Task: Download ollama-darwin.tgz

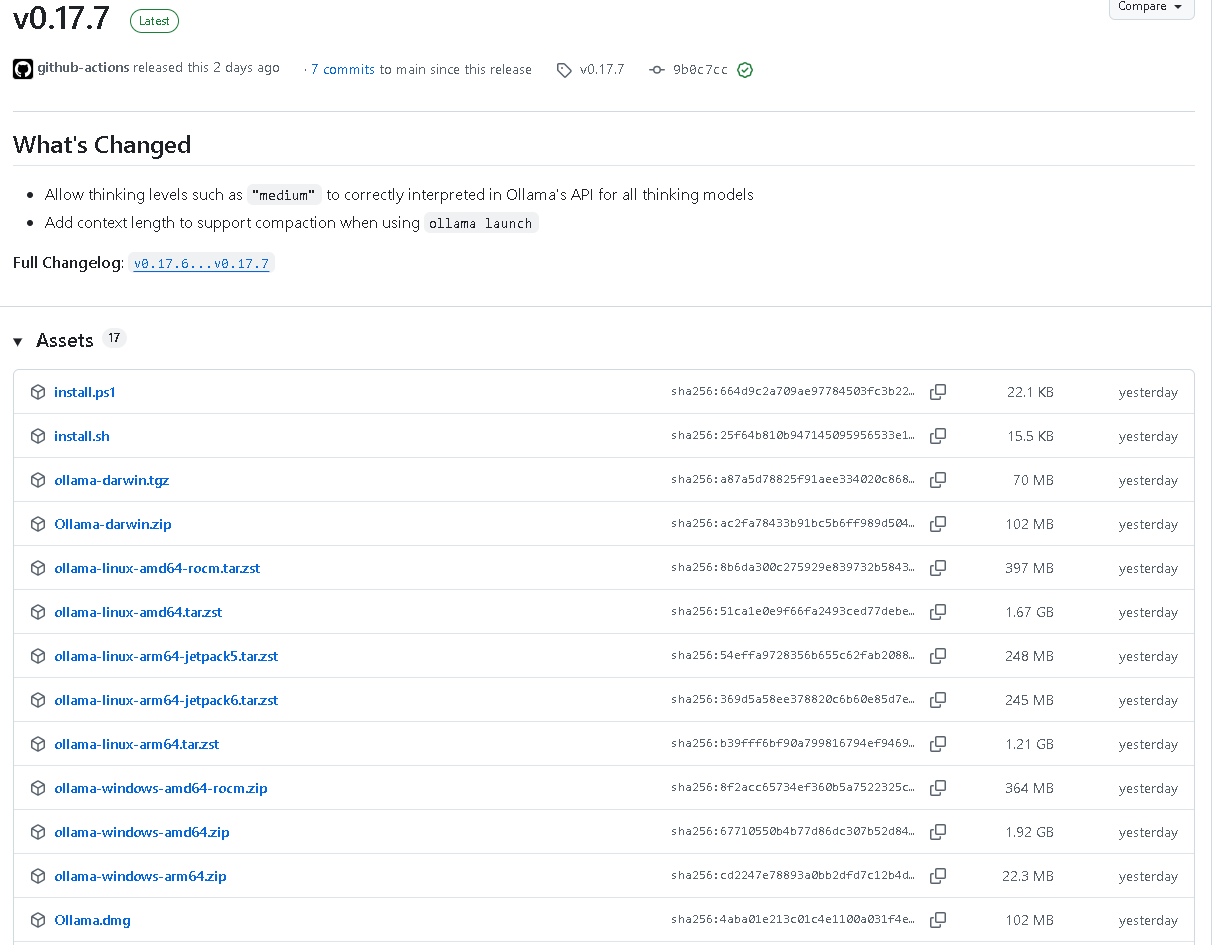Action: [112, 480]
